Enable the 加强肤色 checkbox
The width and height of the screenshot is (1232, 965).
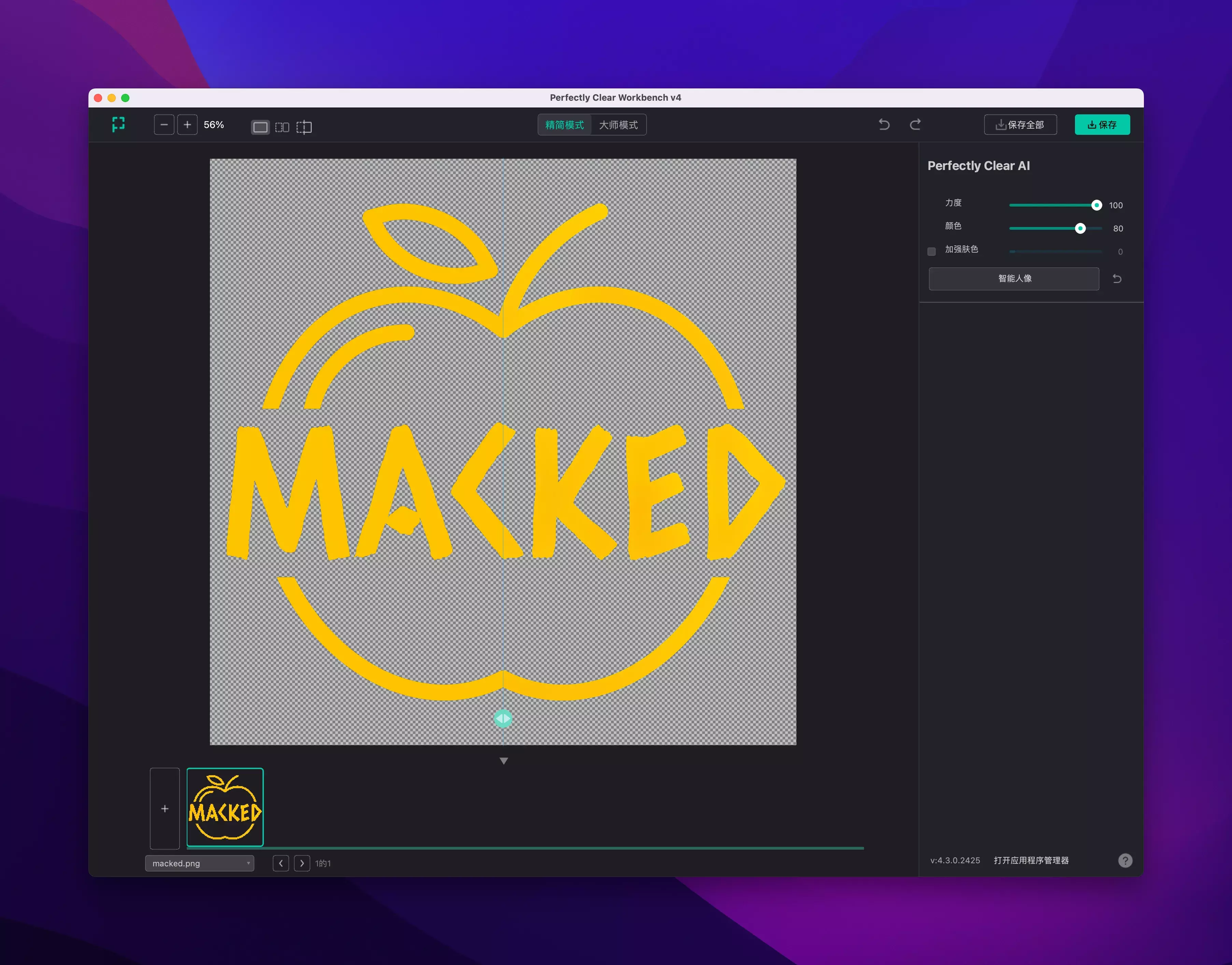[x=932, y=252]
